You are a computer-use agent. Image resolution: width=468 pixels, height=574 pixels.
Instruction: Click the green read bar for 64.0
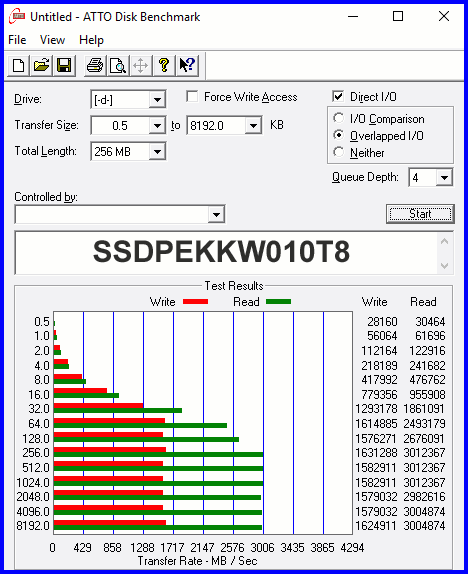coord(141,425)
